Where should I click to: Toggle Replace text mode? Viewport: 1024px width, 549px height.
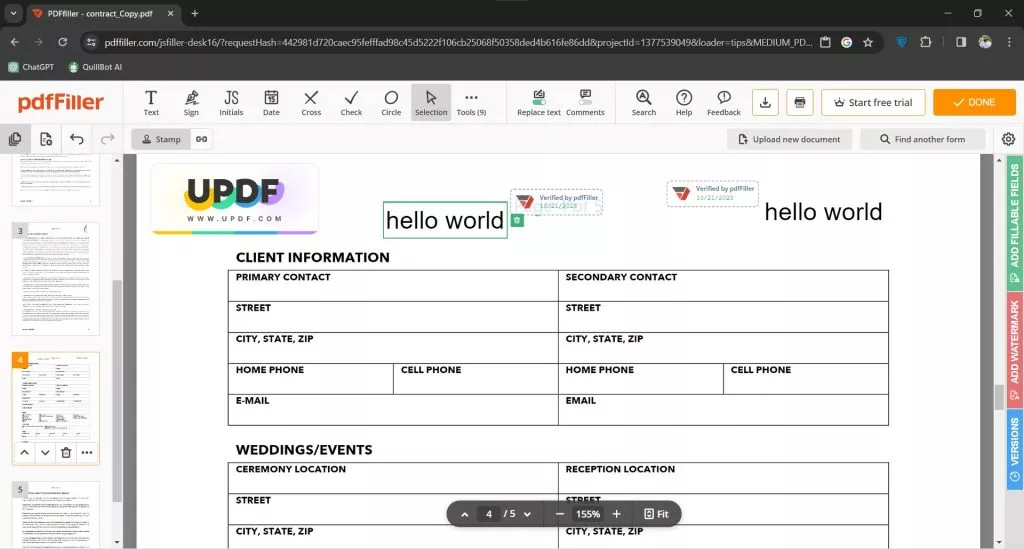pyautogui.click(x=539, y=102)
